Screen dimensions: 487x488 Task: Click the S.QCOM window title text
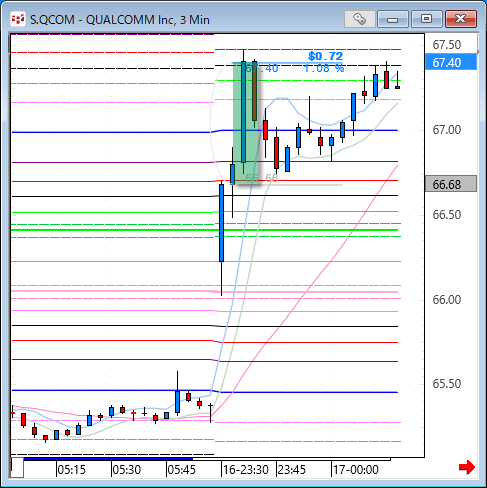click(x=119, y=20)
